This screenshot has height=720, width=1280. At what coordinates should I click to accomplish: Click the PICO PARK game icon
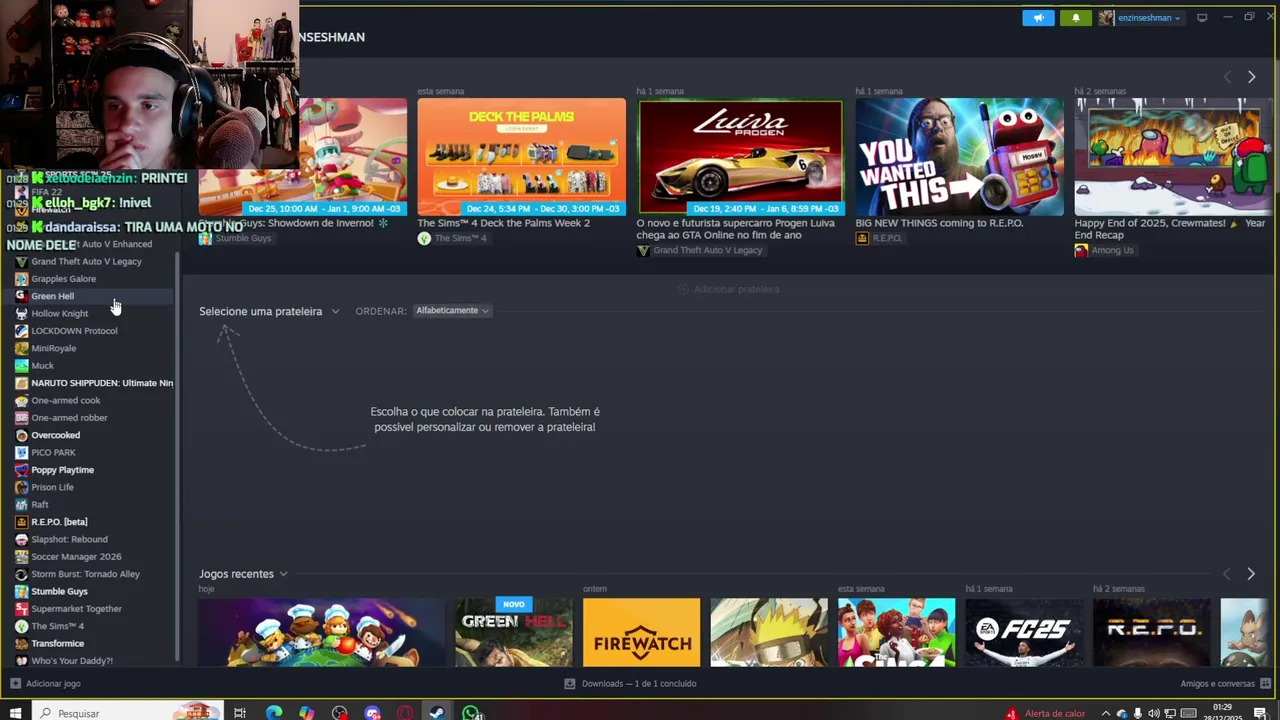pyautogui.click(x=21, y=452)
